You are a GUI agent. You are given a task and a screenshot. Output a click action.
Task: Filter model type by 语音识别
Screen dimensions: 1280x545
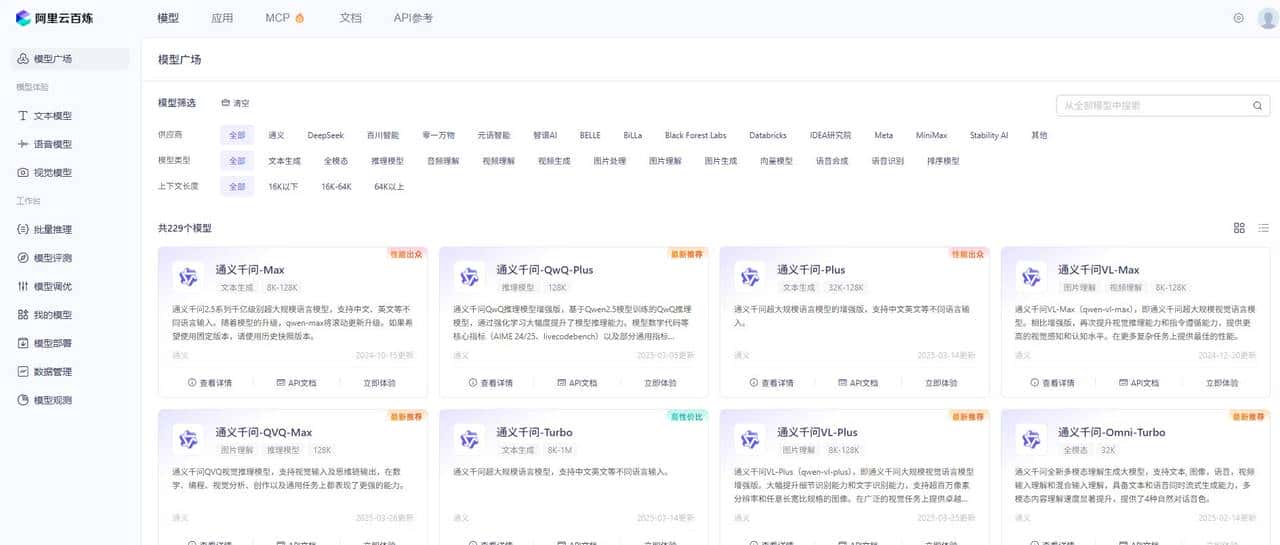887,161
